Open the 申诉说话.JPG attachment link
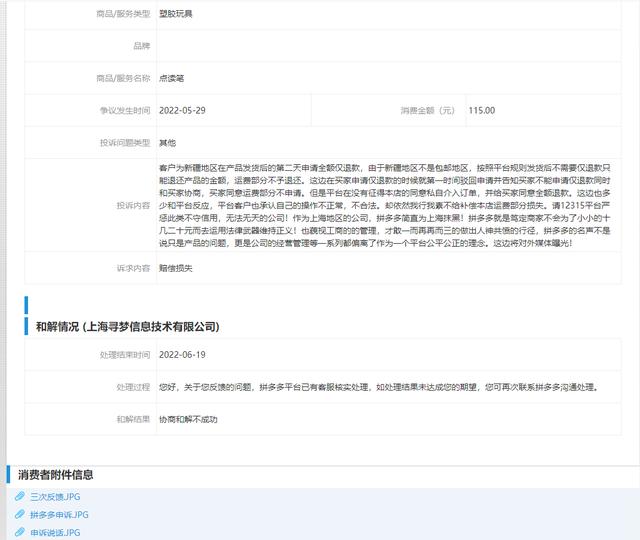The height and width of the screenshot is (540, 640). pyautogui.click(x=54, y=533)
